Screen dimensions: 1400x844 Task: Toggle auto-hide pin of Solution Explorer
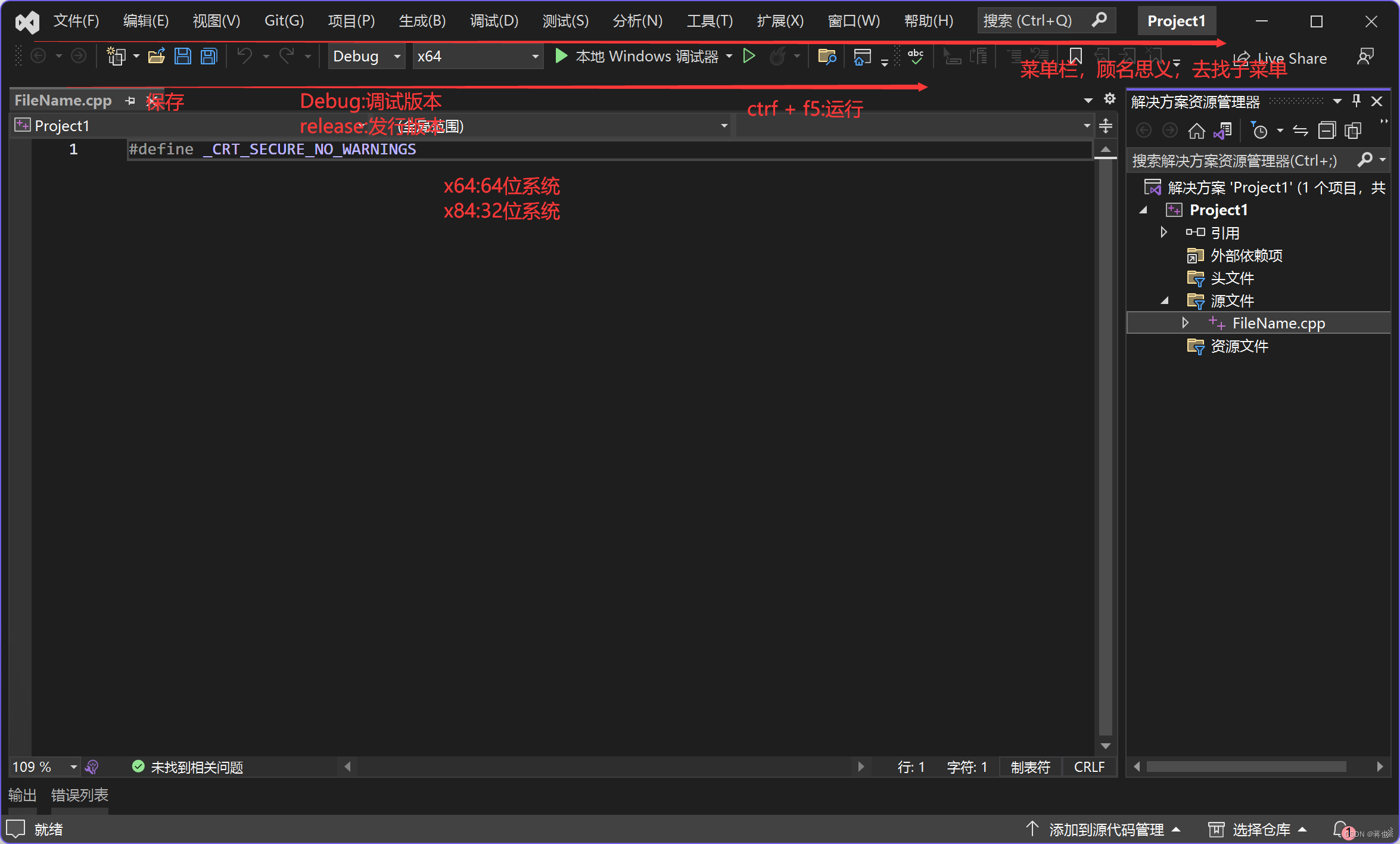[1357, 101]
